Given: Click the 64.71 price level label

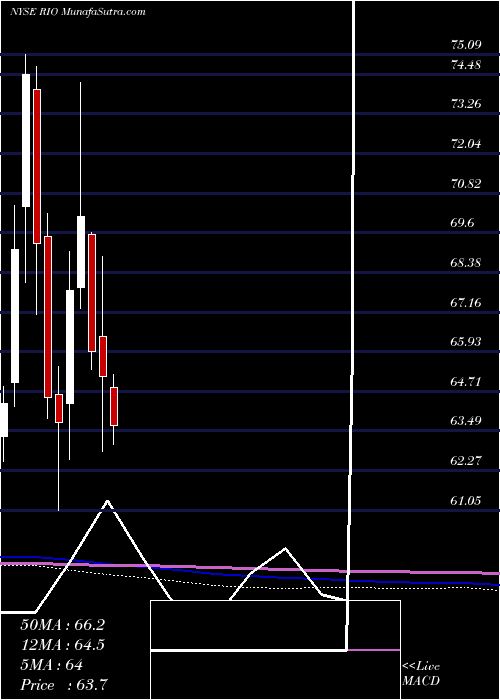Looking at the screenshot, I should (x=466, y=382).
